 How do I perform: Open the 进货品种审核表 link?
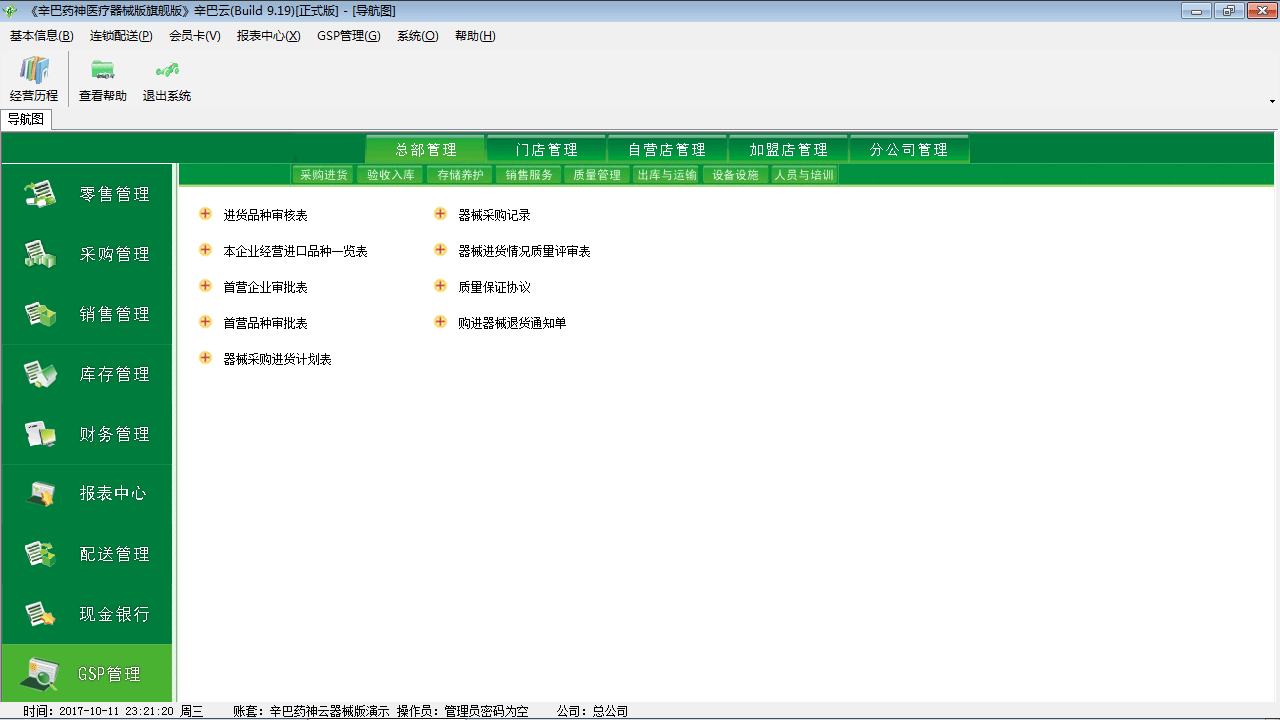click(x=266, y=215)
